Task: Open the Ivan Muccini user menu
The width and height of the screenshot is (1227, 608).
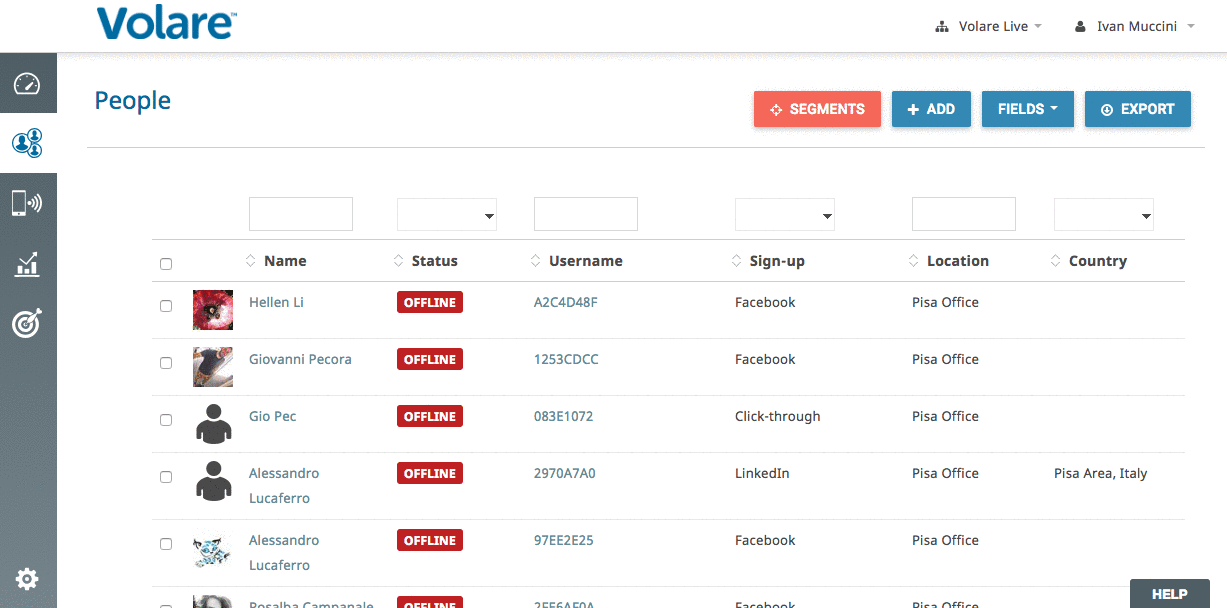Action: point(1135,27)
